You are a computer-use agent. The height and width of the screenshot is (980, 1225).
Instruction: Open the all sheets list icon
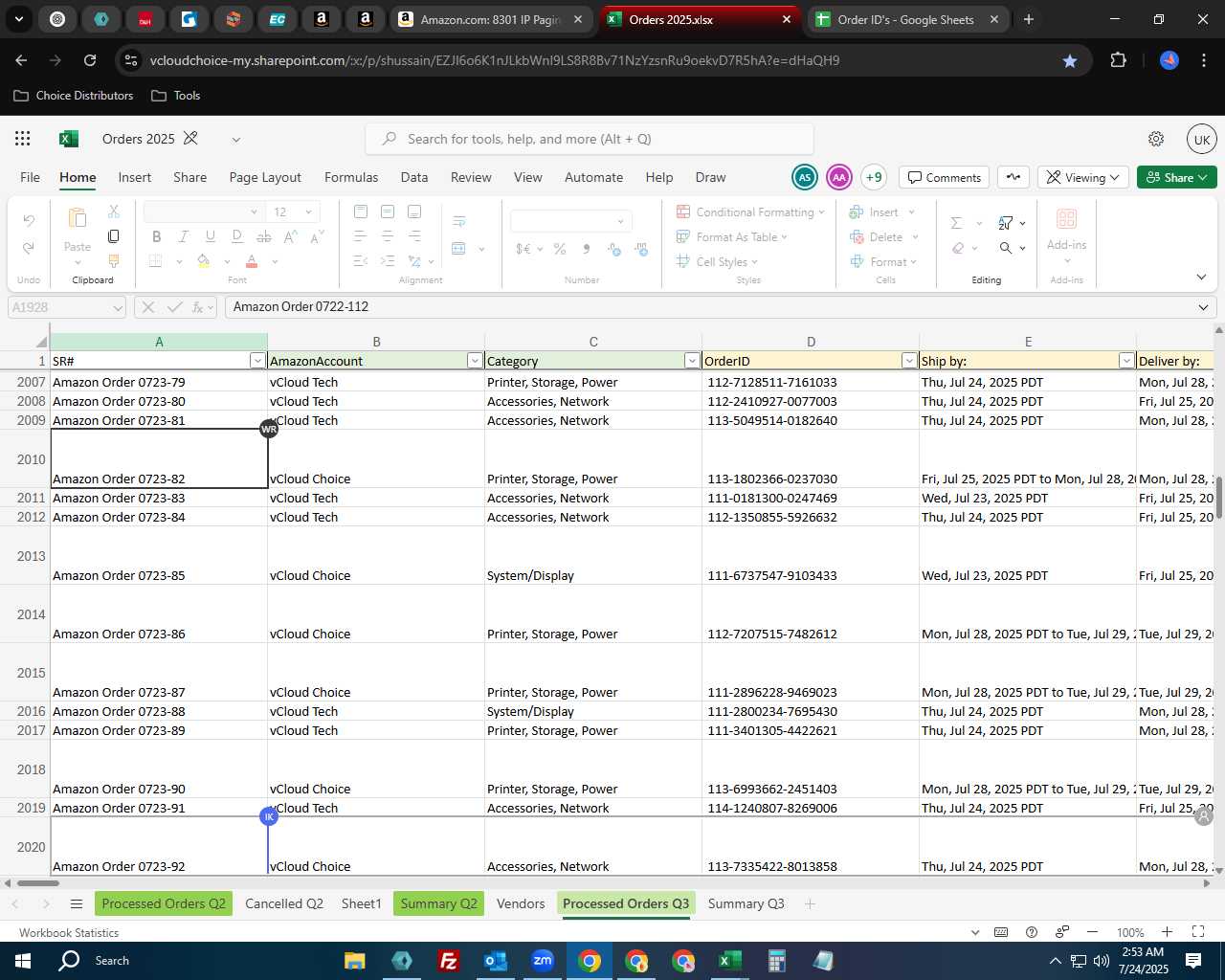pyautogui.click(x=77, y=903)
